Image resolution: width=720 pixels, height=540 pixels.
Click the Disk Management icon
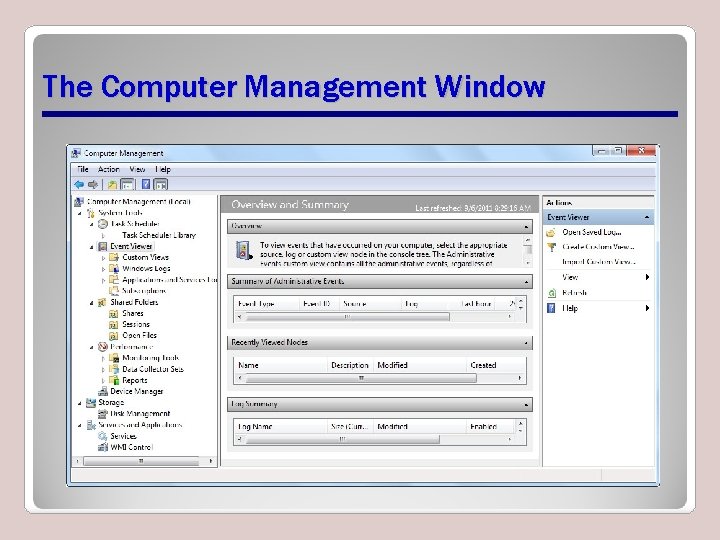tap(103, 414)
